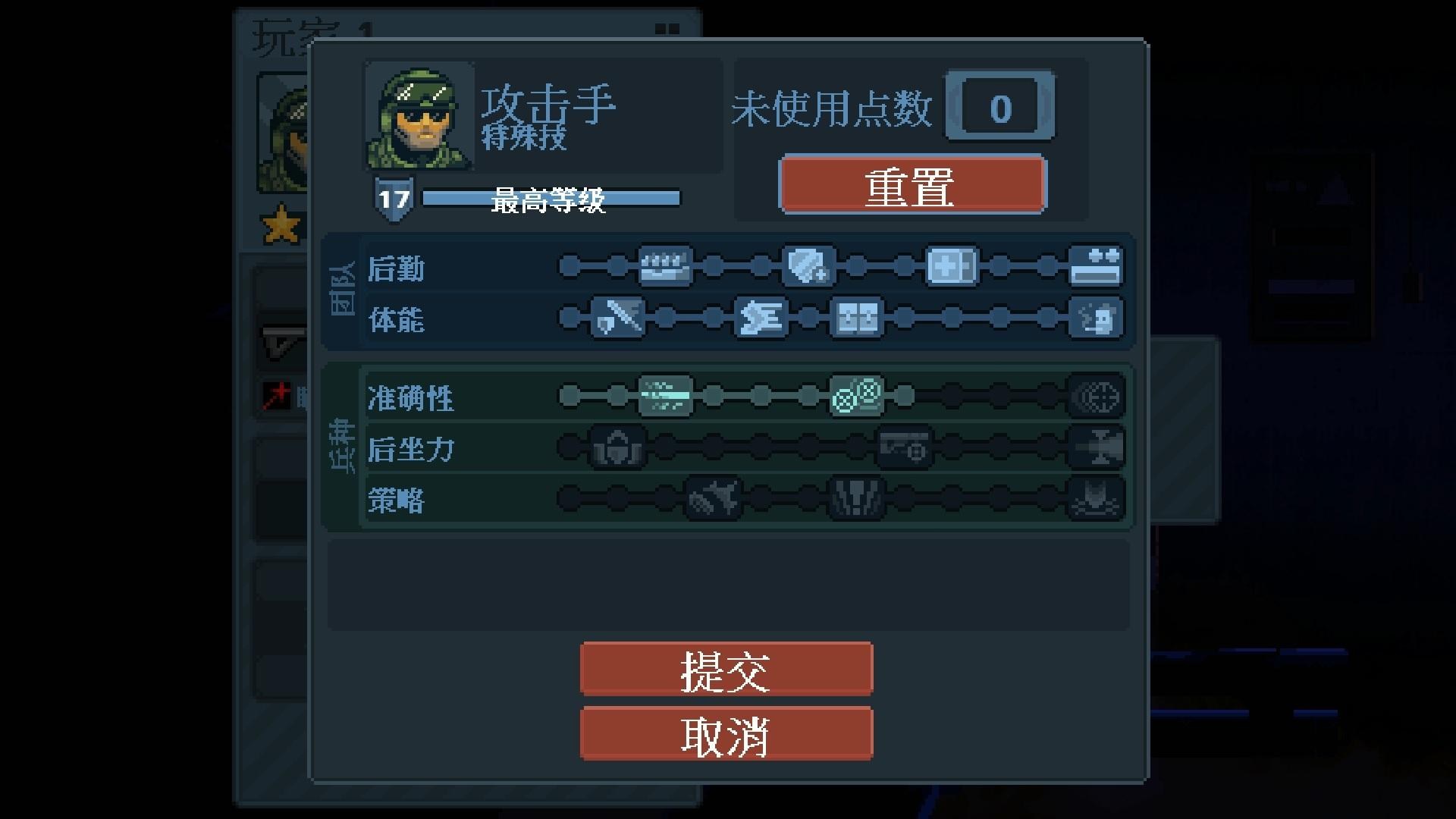Select the last locked skill in 策略 row
The image size is (1456, 819).
pos(1096,499)
